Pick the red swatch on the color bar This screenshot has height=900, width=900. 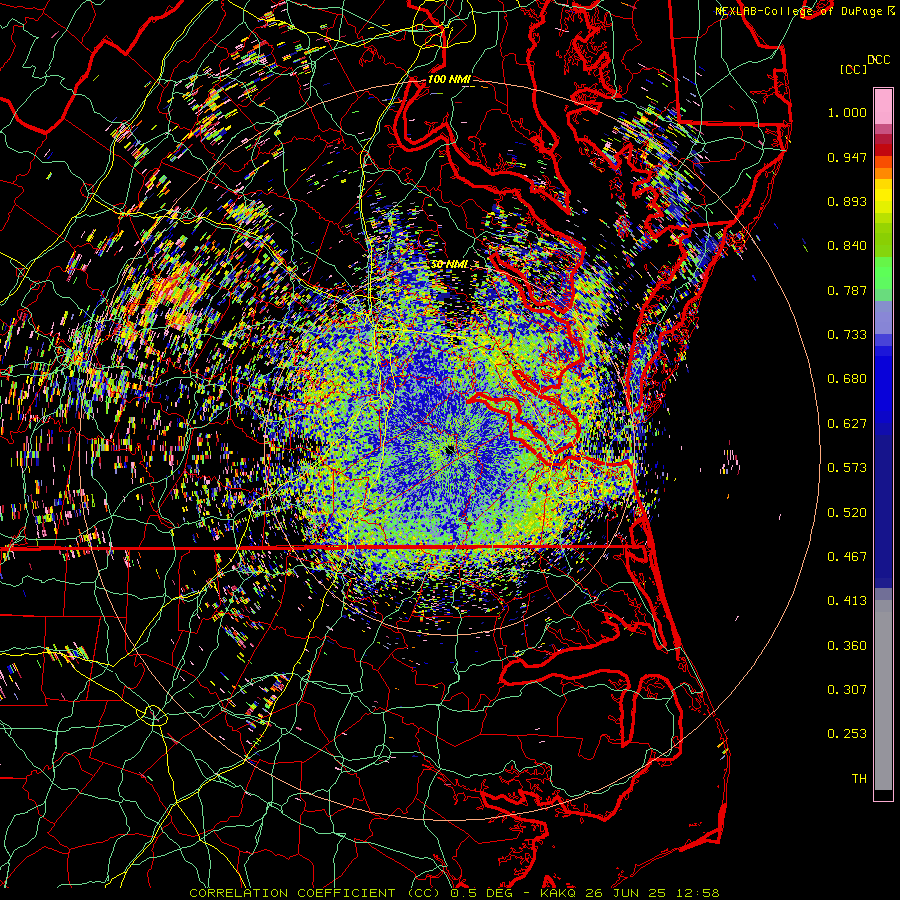(883, 149)
